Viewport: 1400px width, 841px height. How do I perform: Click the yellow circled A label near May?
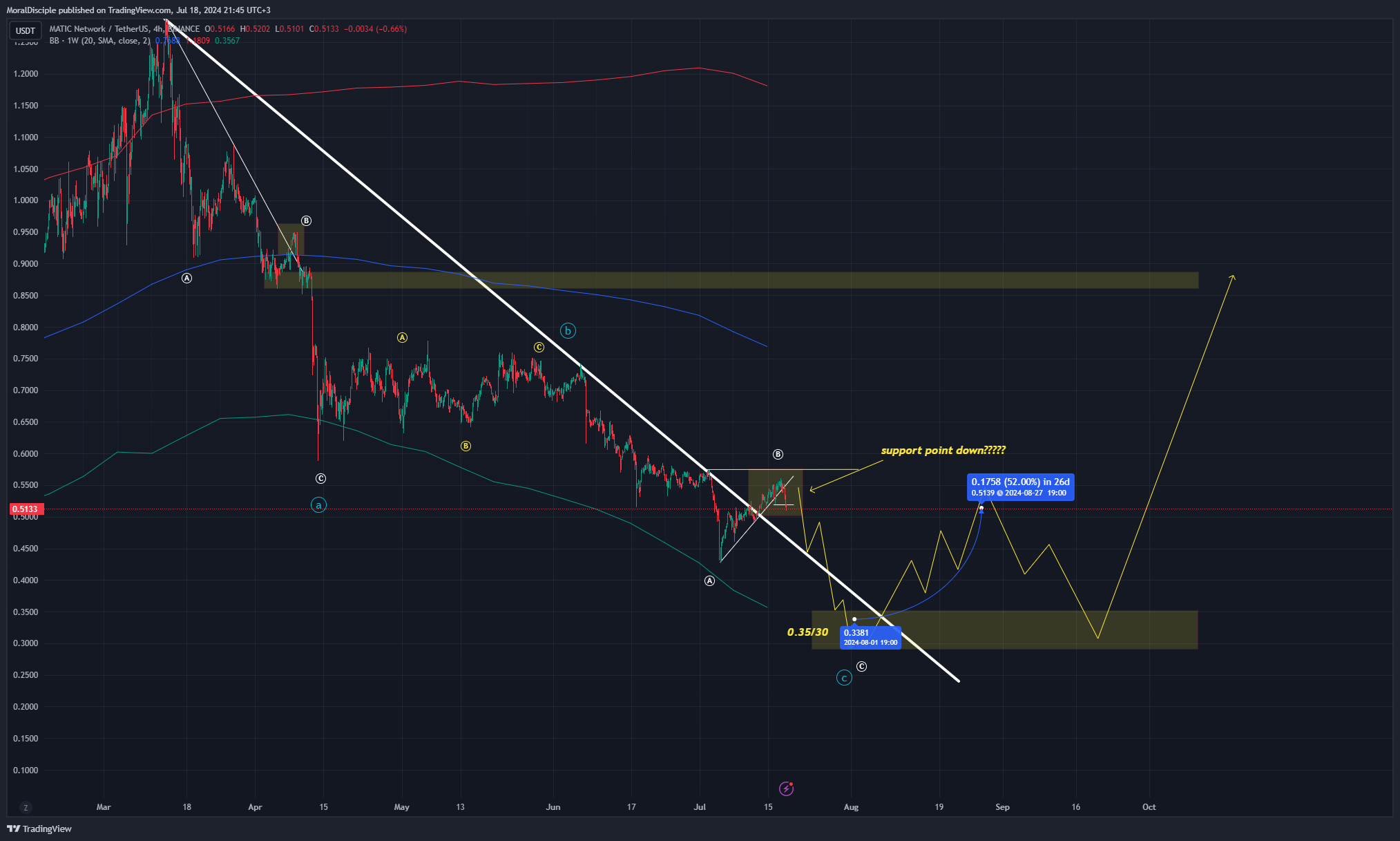(x=402, y=338)
